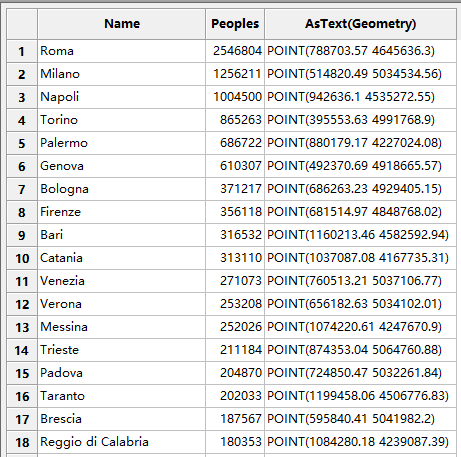461x457 pixels.
Task: Select the Bologna geometry cell
Action: [x=361, y=189]
